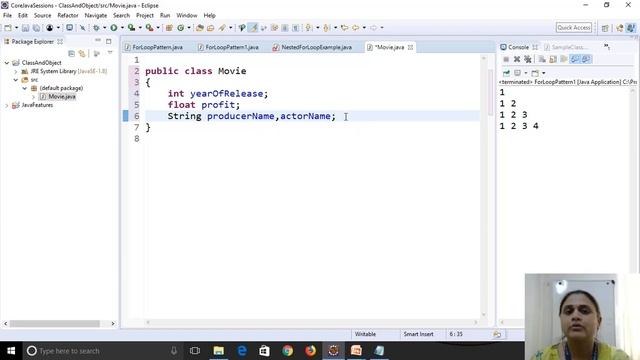Switch to the SampleClass tab beside Console

coord(566,47)
